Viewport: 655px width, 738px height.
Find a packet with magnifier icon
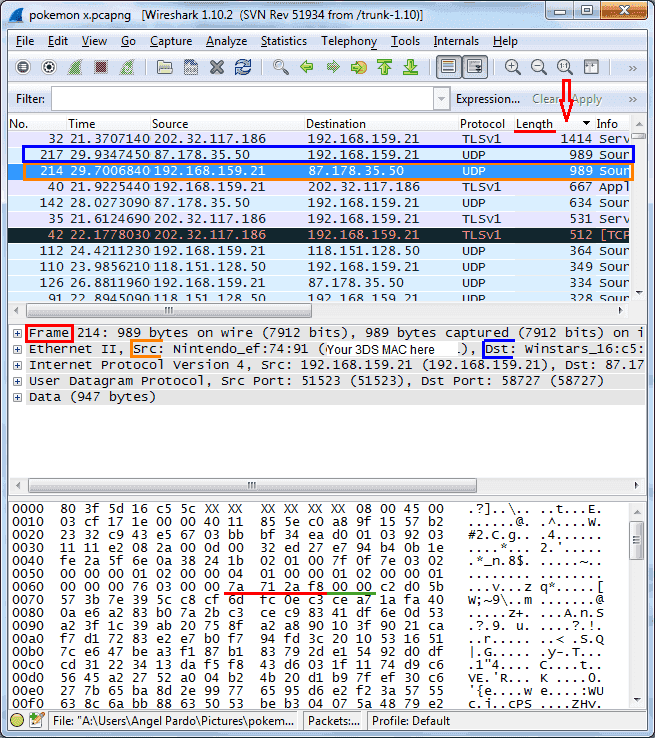click(x=280, y=67)
